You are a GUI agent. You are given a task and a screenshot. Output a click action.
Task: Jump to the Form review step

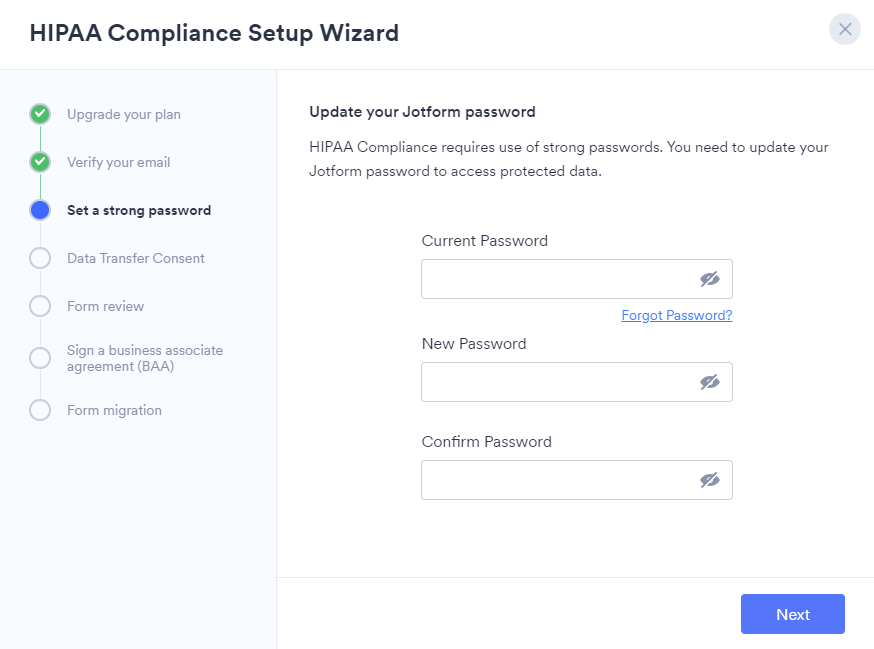tap(106, 306)
